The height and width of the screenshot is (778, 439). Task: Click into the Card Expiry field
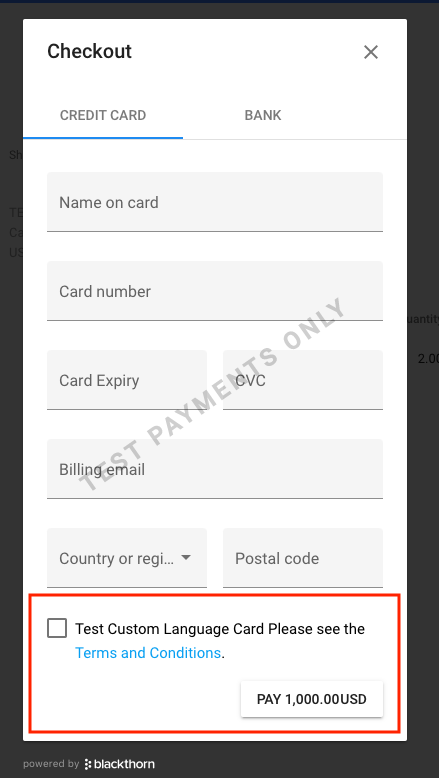click(x=127, y=380)
